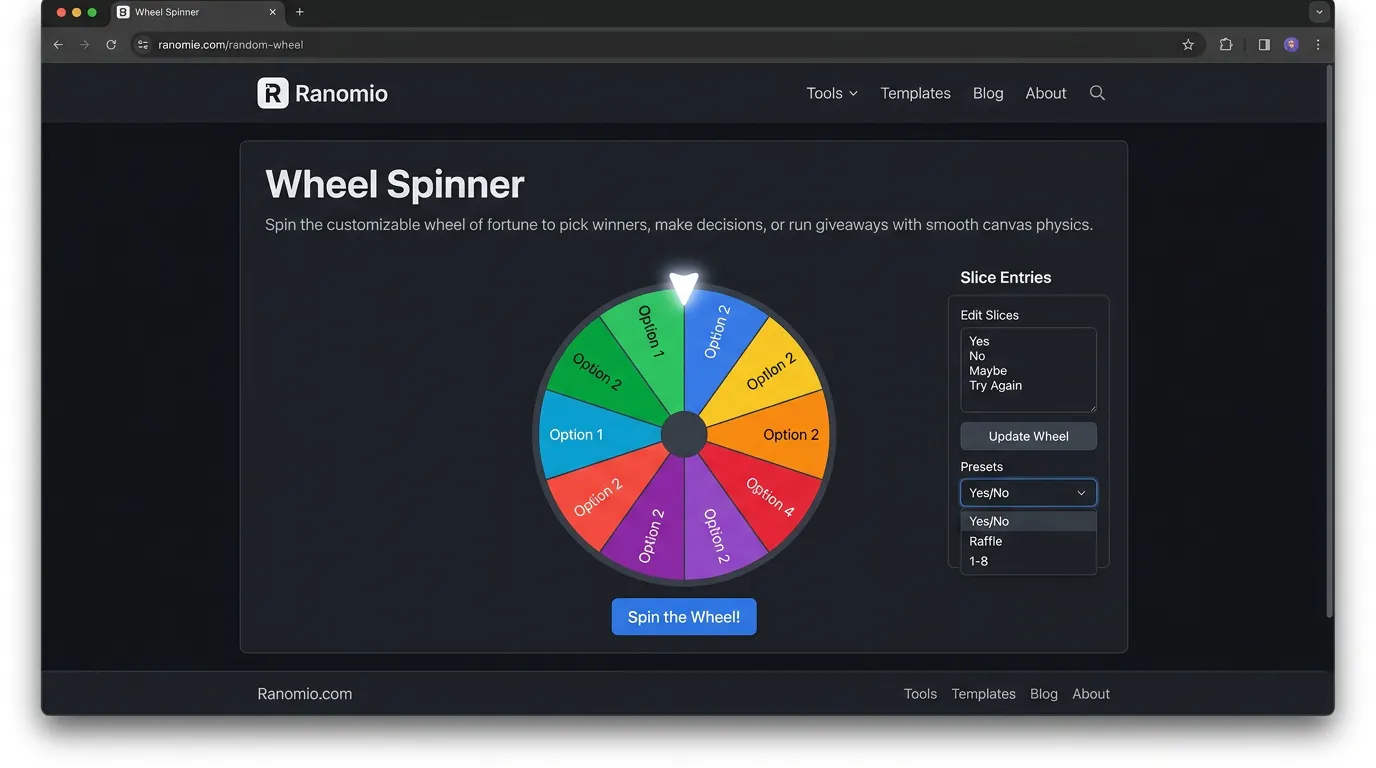1376x768 pixels.
Task: Open Tools in the footer links
Action: click(x=920, y=694)
